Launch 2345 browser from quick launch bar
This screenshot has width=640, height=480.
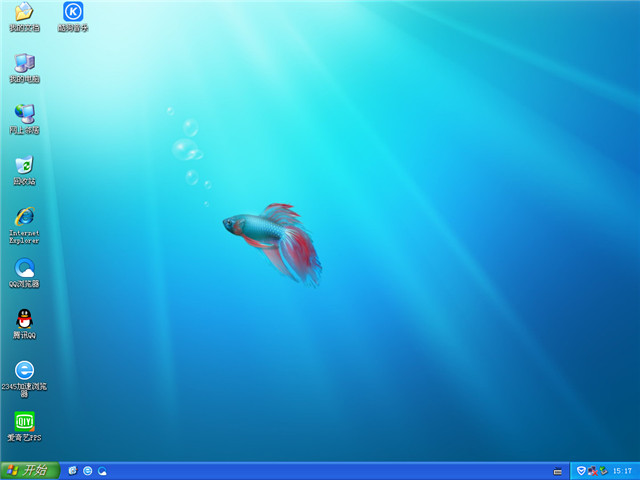87,471
